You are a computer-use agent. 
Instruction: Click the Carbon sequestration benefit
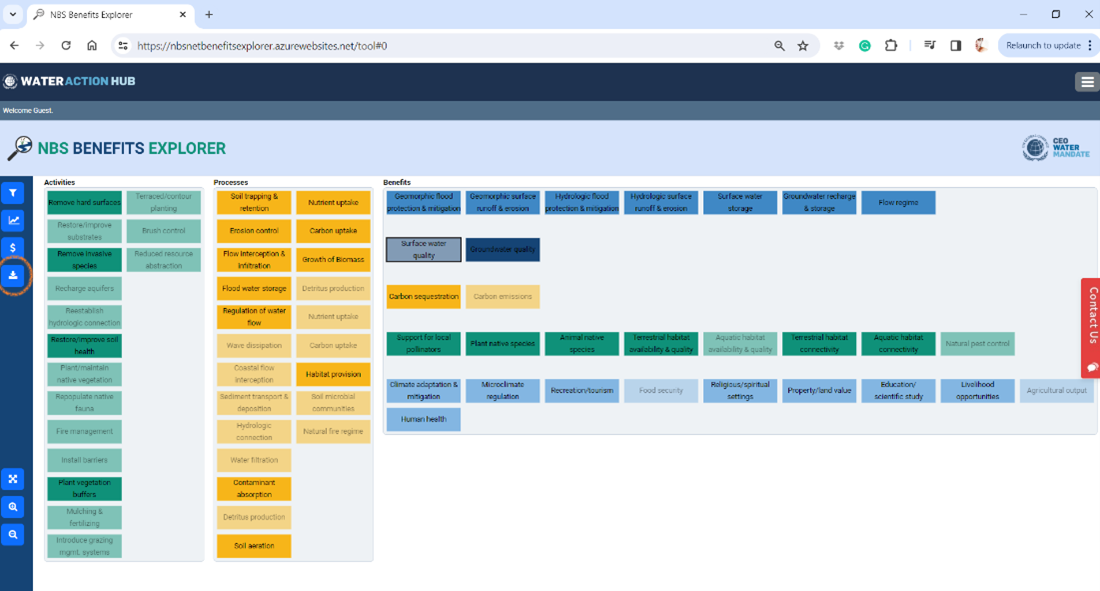pyautogui.click(x=424, y=297)
